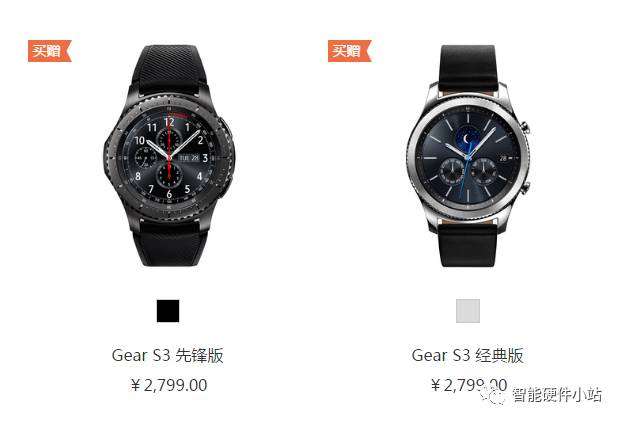Click the moon phase sub-dial on Classic watch
Viewport: 621px width, 422px height.
(468, 138)
